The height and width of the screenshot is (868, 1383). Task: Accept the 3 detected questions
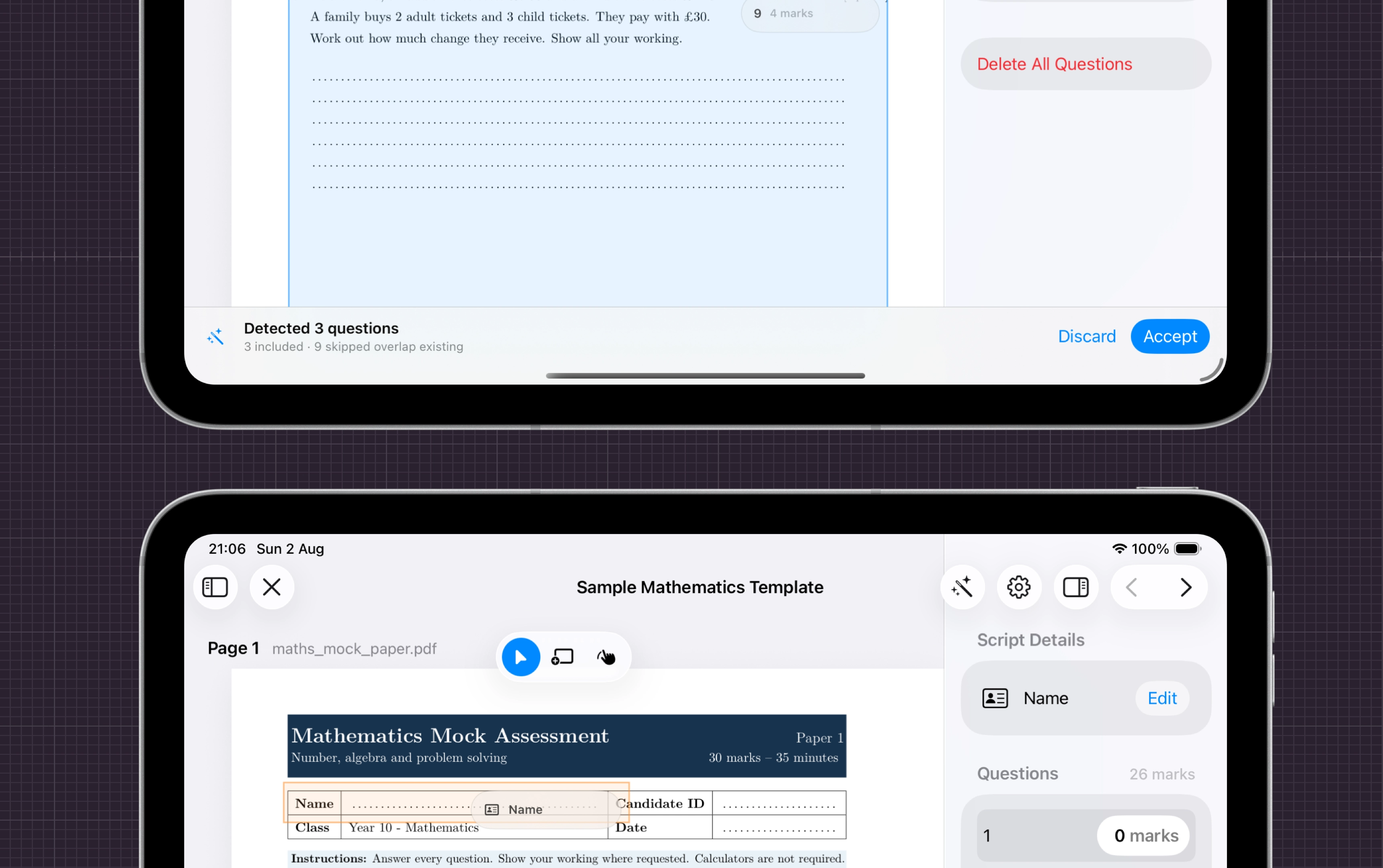tap(1170, 336)
